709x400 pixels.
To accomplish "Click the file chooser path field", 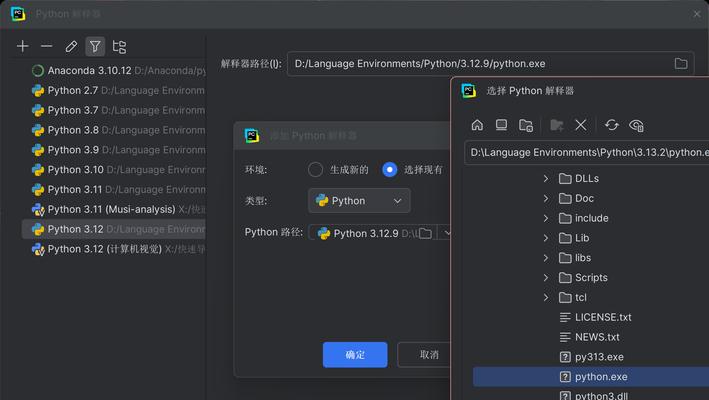I will pos(587,153).
